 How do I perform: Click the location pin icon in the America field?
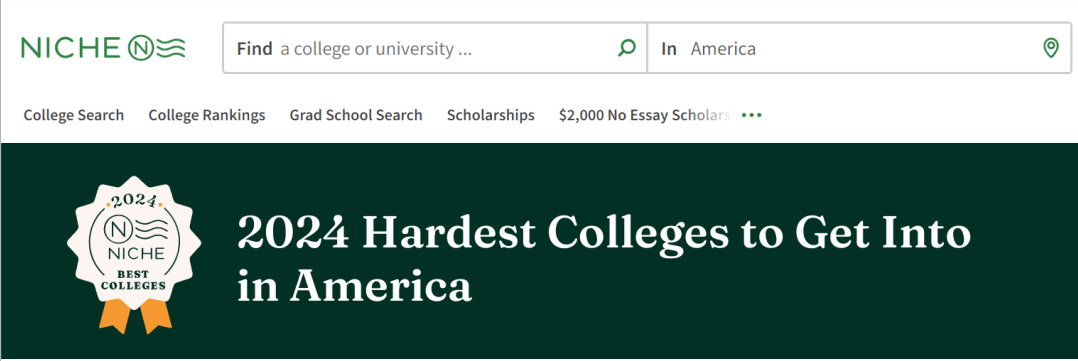coord(1050,48)
